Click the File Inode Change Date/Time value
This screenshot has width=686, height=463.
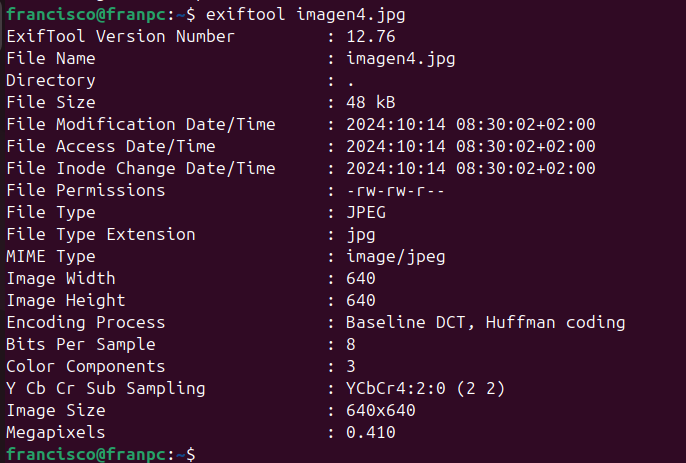pos(470,169)
